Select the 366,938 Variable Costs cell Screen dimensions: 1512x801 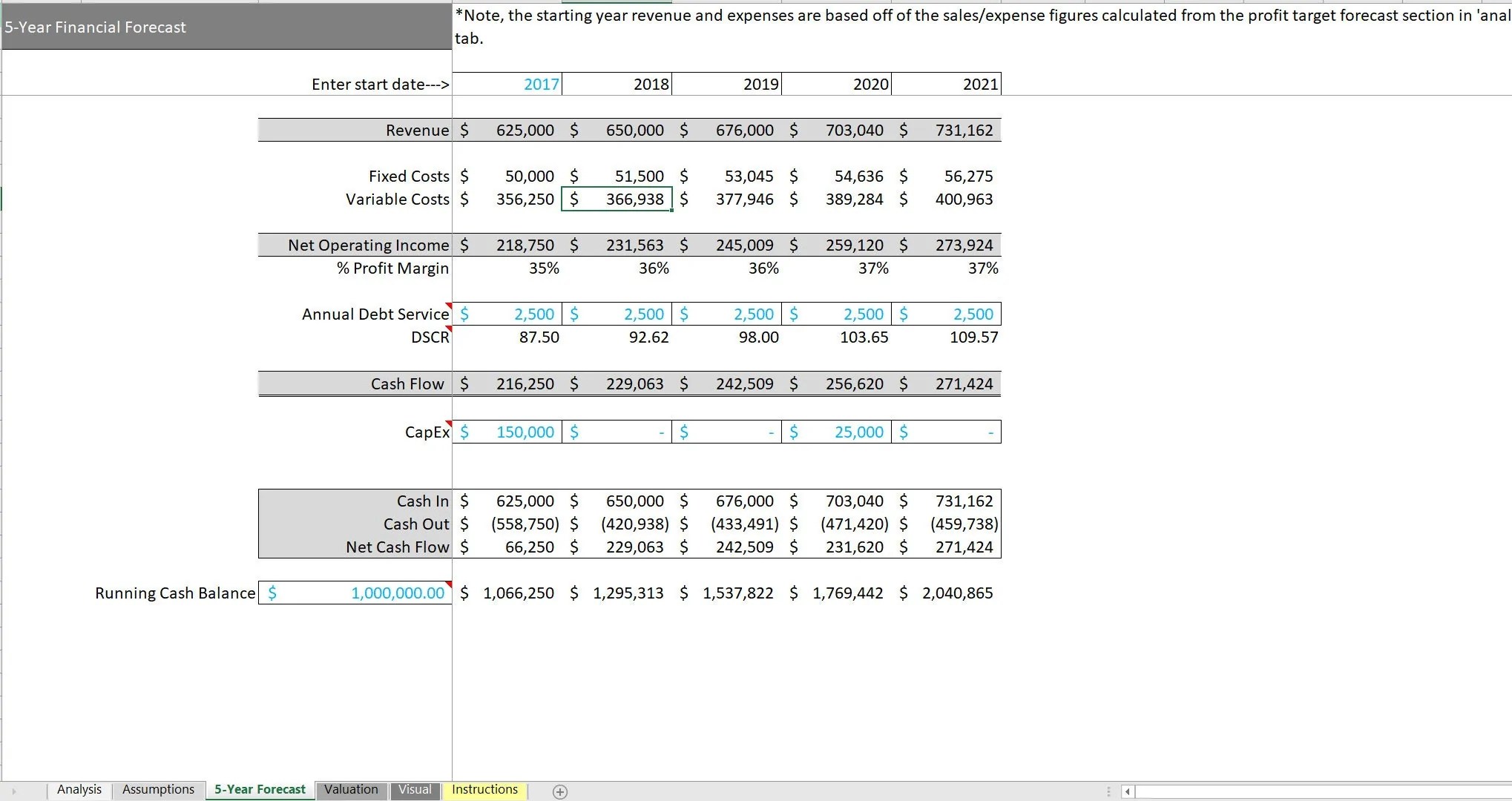(x=617, y=199)
